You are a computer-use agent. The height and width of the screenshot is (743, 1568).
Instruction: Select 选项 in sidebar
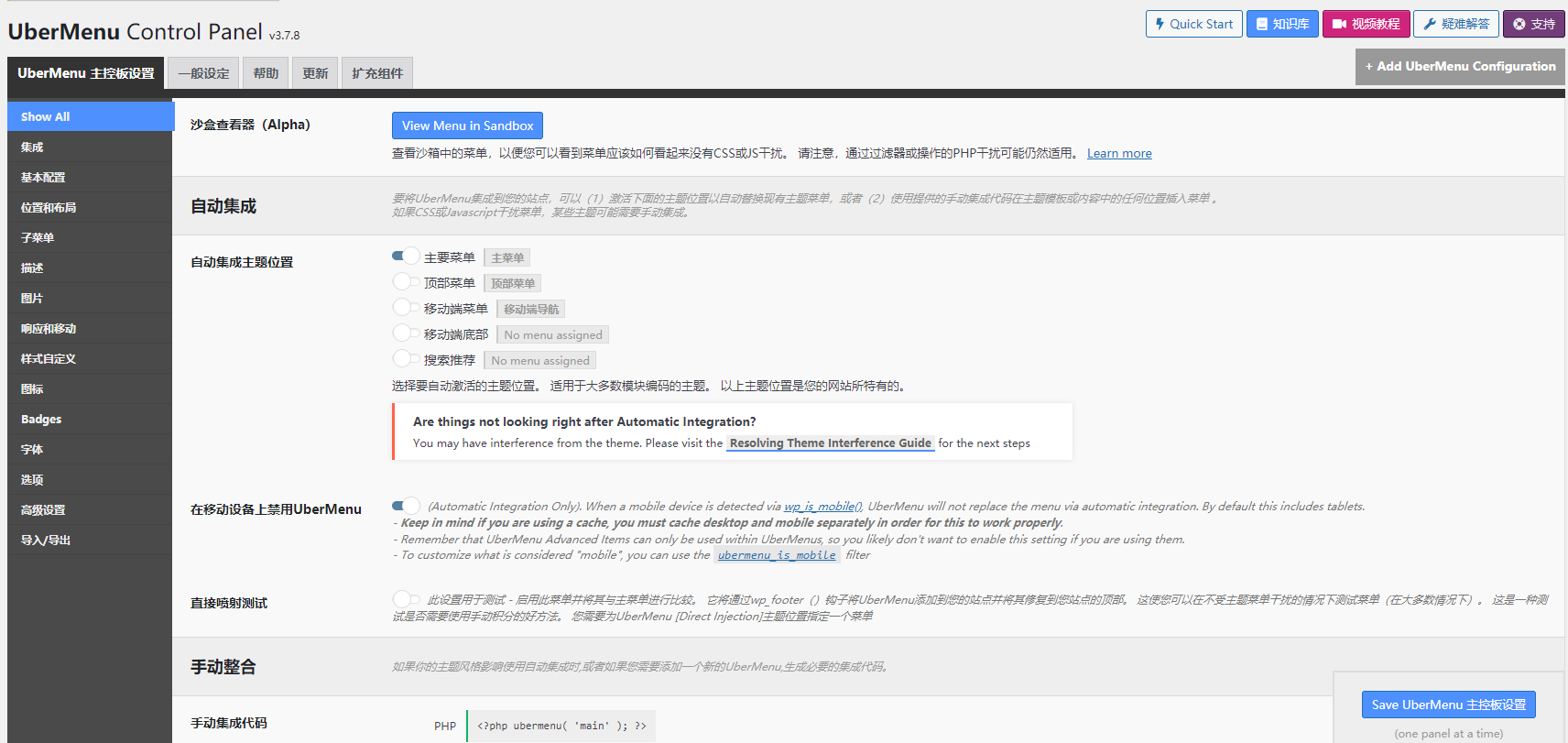tap(90, 479)
